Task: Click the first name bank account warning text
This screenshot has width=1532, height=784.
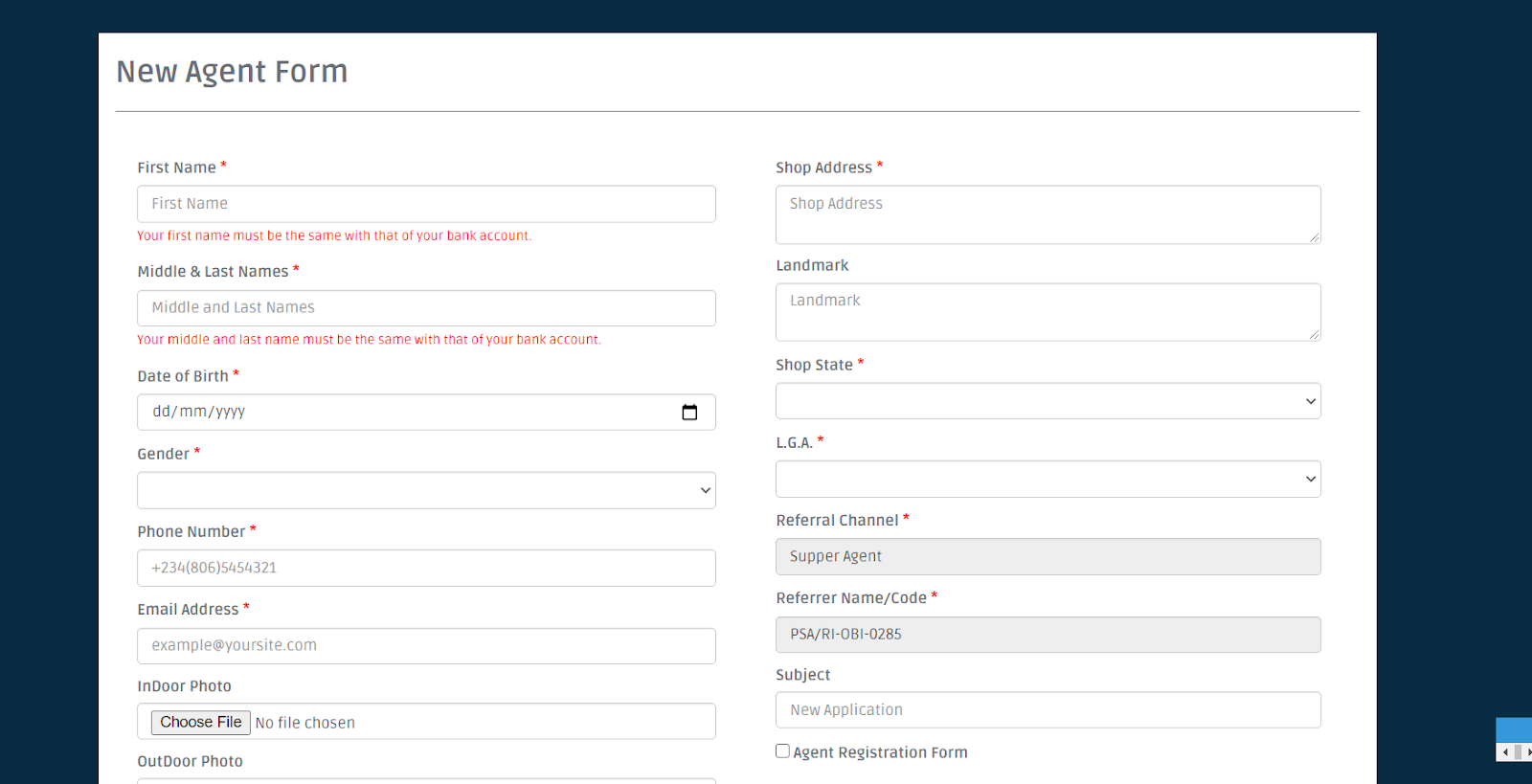Action: pyautogui.click(x=334, y=235)
